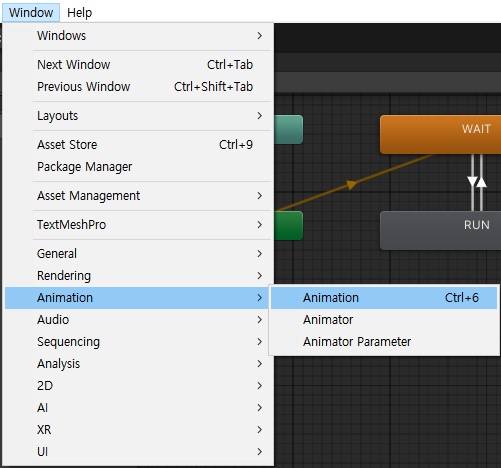The height and width of the screenshot is (468, 501).
Task: Select the orange WAIT state node
Action: coord(441,135)
